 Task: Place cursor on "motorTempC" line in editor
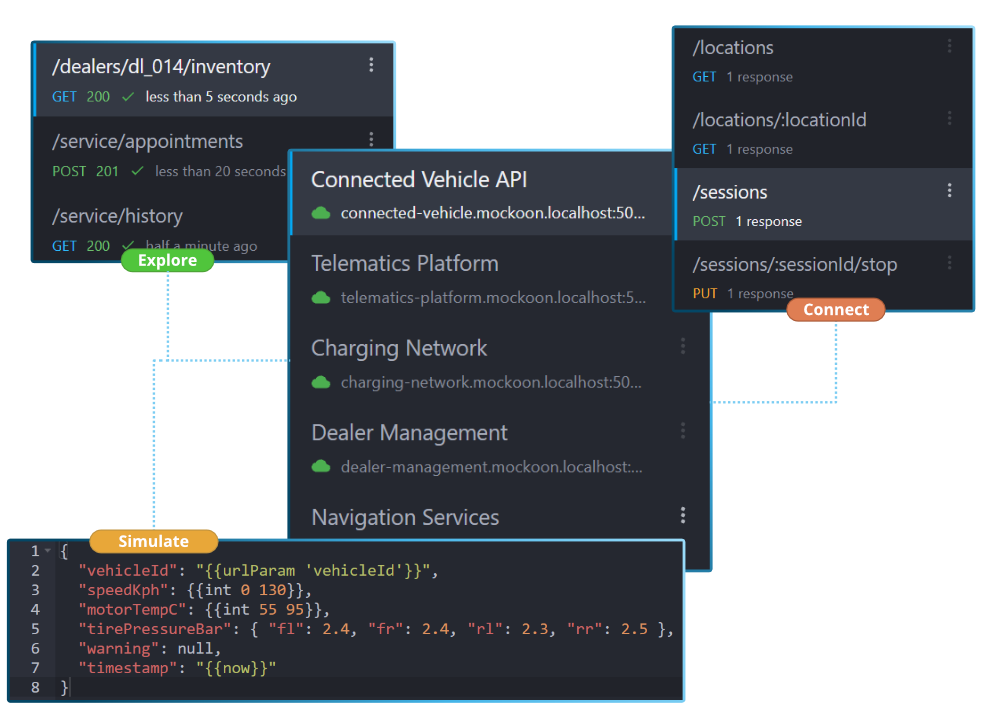[x=203, y=609]
